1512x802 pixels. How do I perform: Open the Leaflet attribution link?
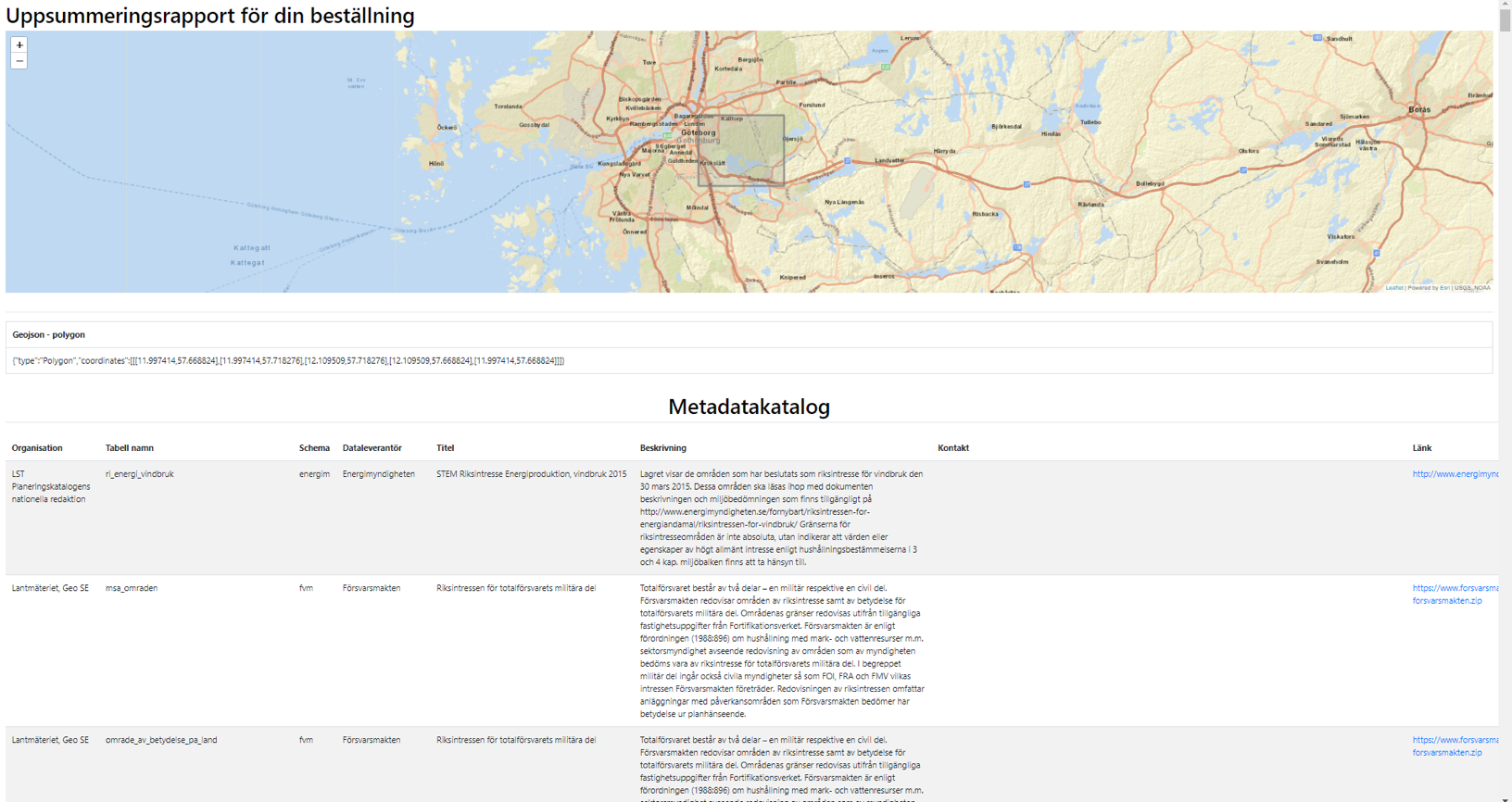click(x=1393, y=288)
